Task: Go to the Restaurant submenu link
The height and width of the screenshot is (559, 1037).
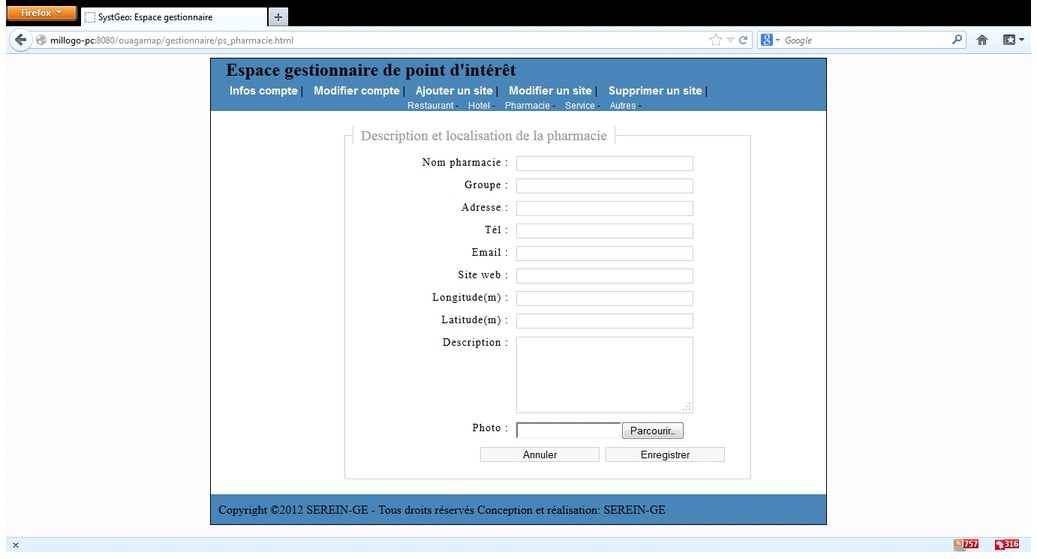Action: (430, 106)
